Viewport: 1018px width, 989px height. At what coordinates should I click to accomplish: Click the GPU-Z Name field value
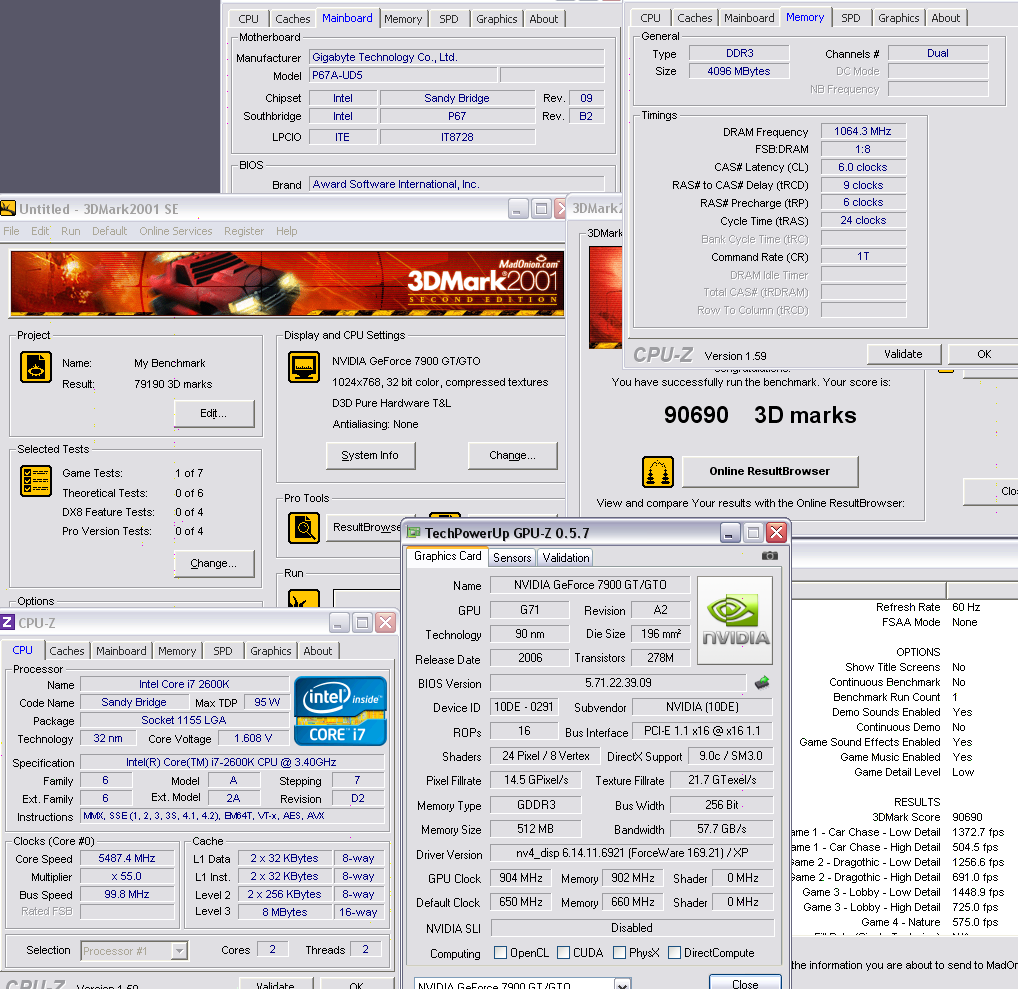590,585
